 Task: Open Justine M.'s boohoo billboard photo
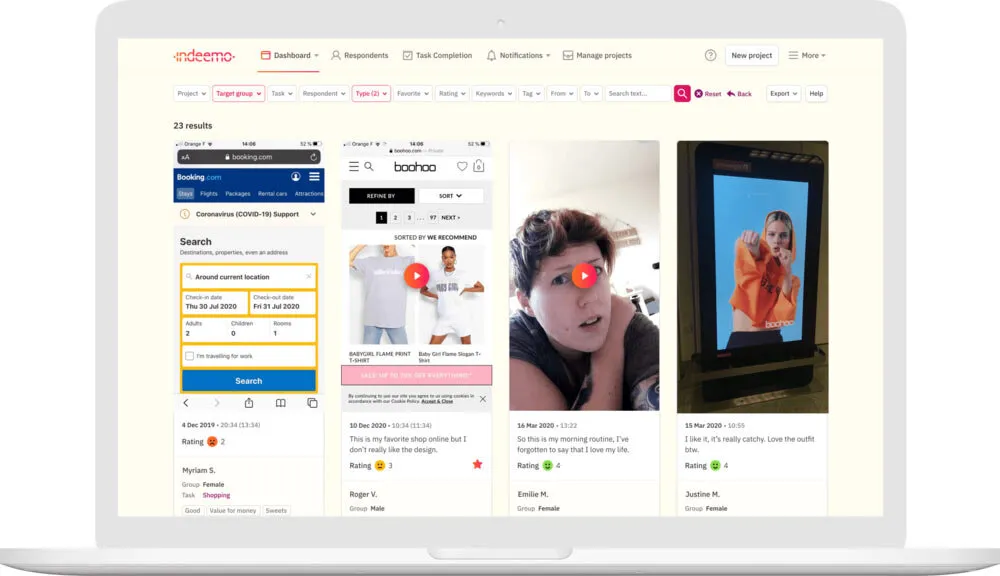(753, 277)
